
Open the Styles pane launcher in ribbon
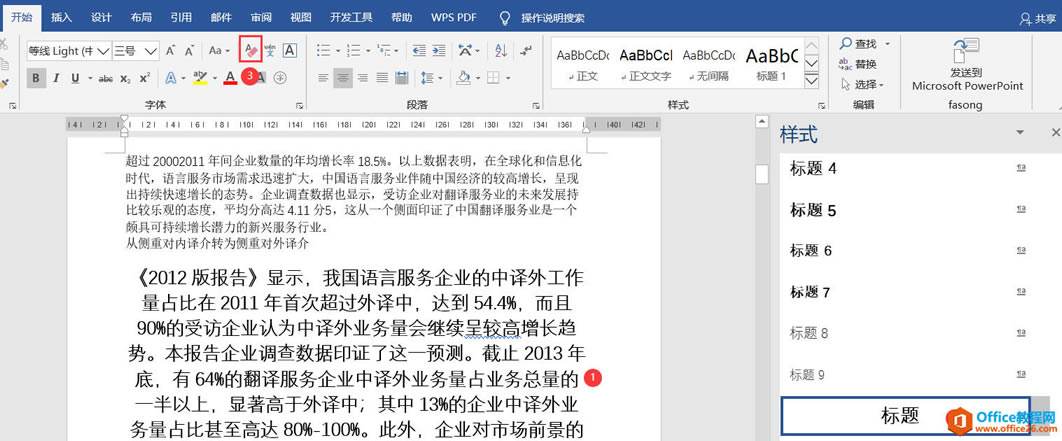pos(822,106)
